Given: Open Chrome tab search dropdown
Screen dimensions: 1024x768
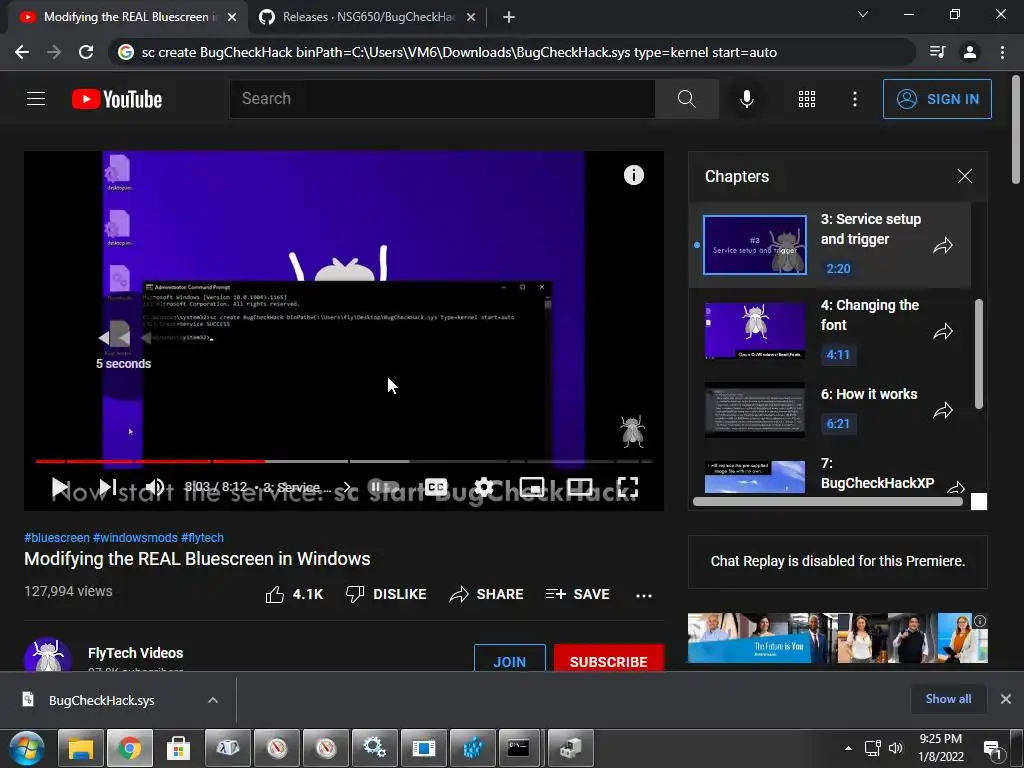Looking at the screenshot, I should click(x=863, y=14).
